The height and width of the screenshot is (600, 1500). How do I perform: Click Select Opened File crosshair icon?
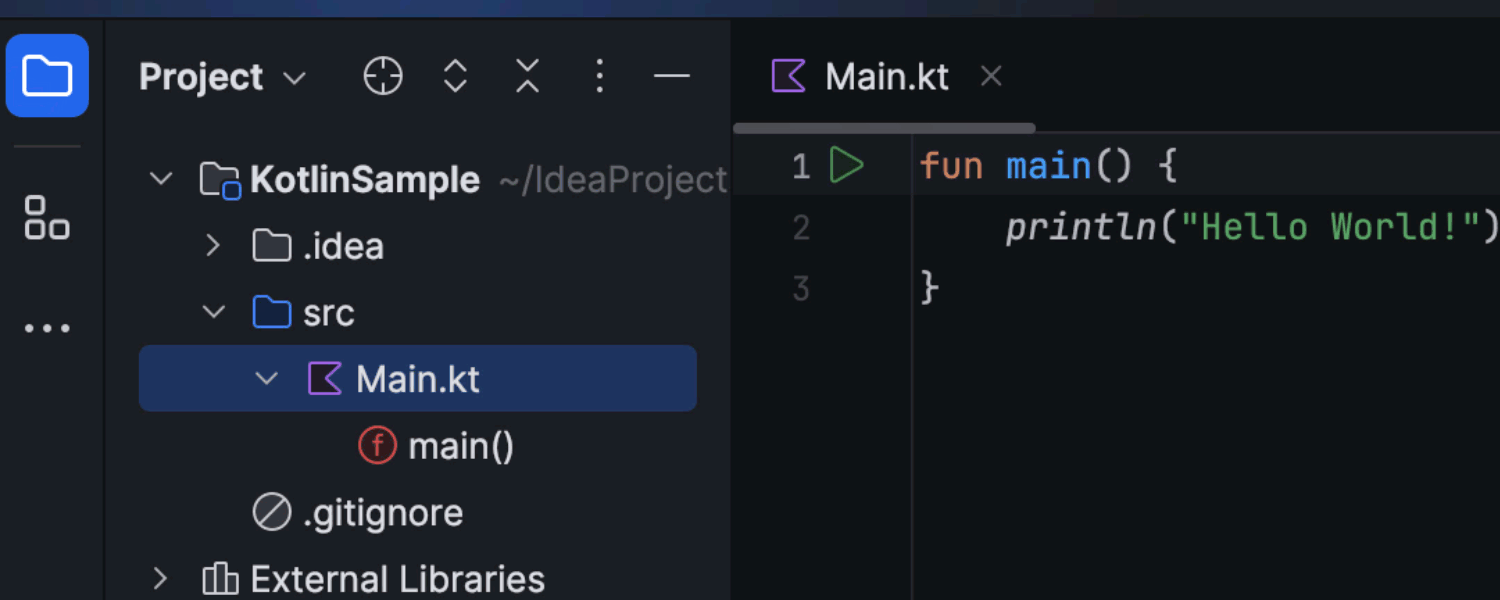coord(382,76)
